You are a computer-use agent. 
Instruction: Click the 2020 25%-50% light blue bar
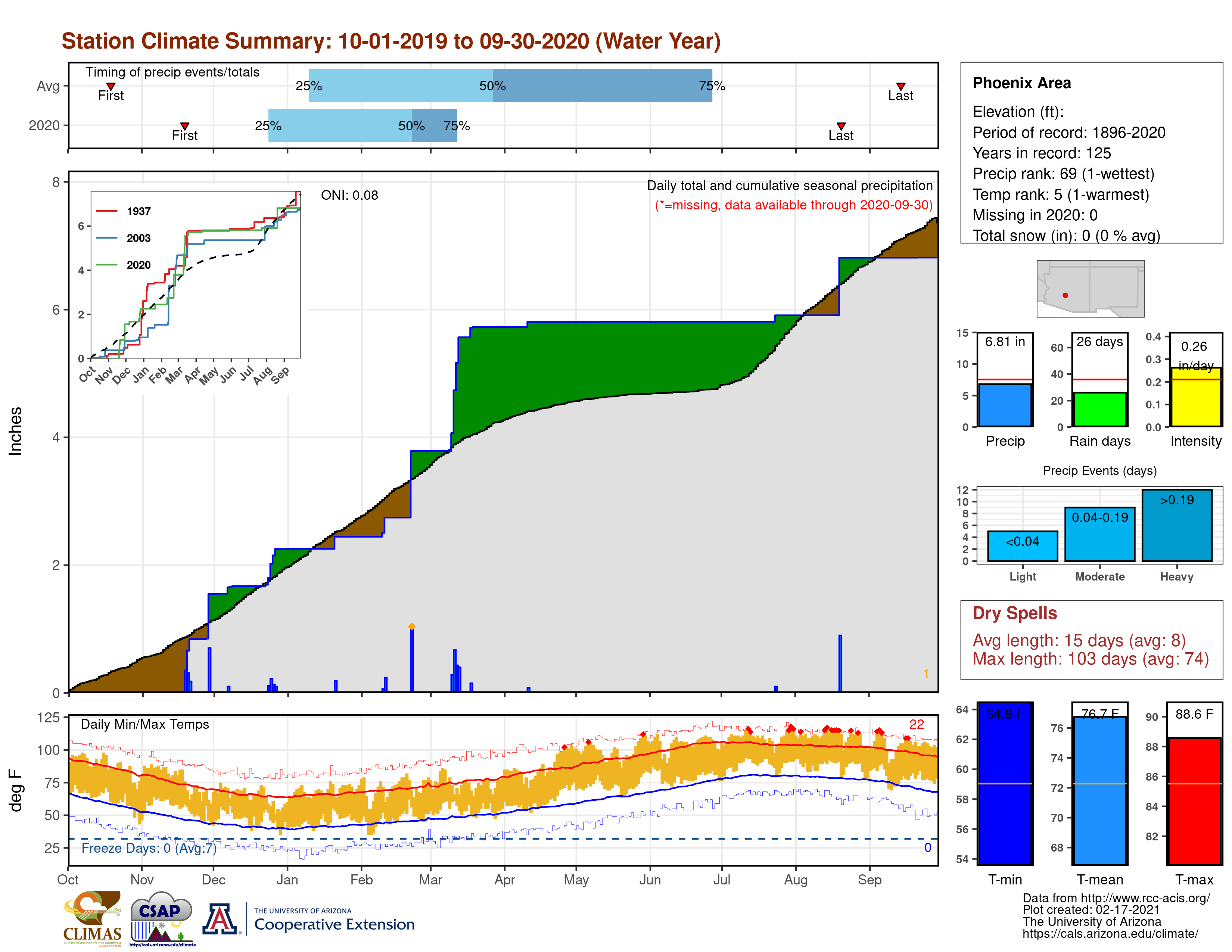click(340, 125)
